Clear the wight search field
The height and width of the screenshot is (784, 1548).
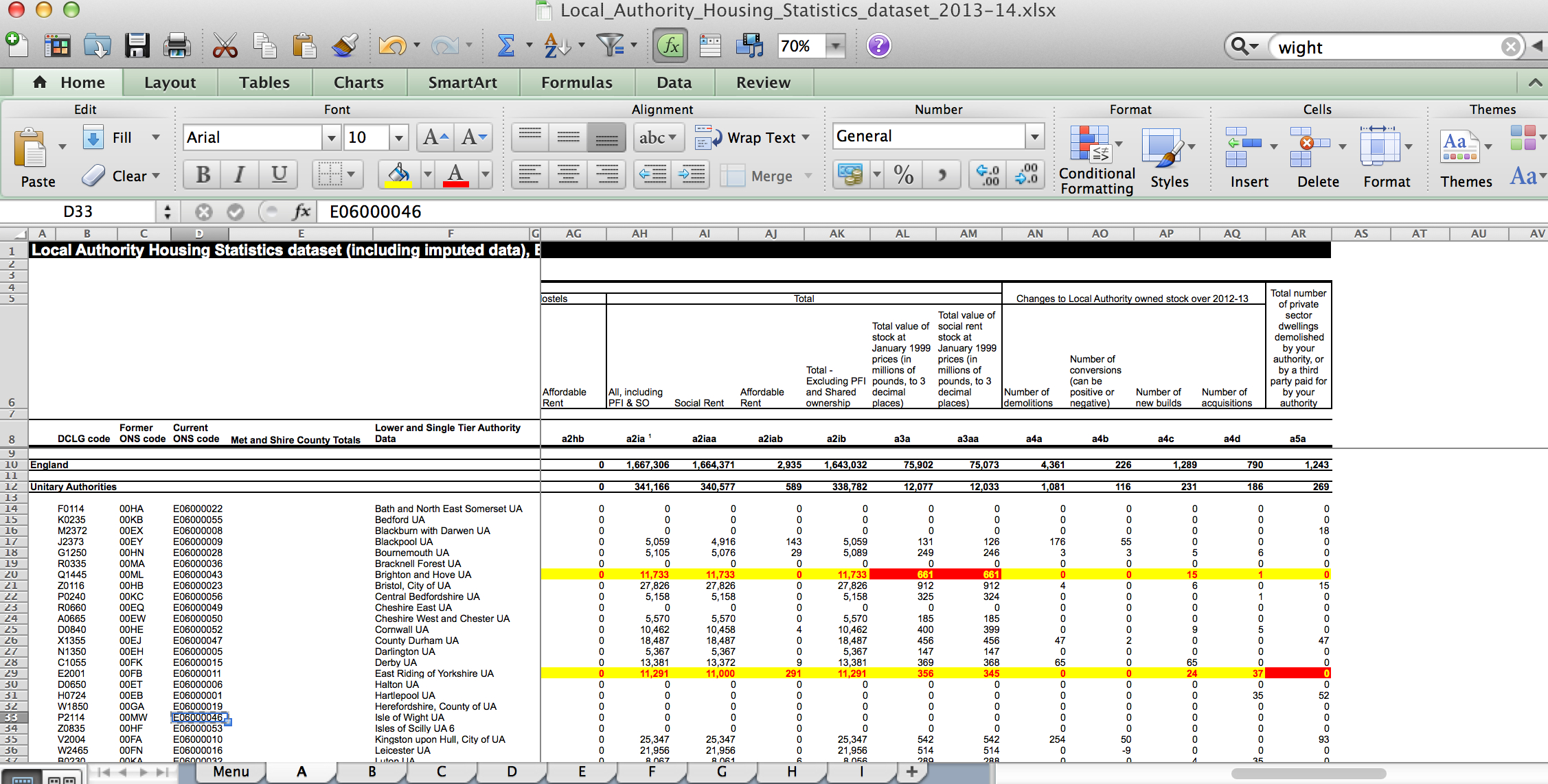coord(1510,47)
